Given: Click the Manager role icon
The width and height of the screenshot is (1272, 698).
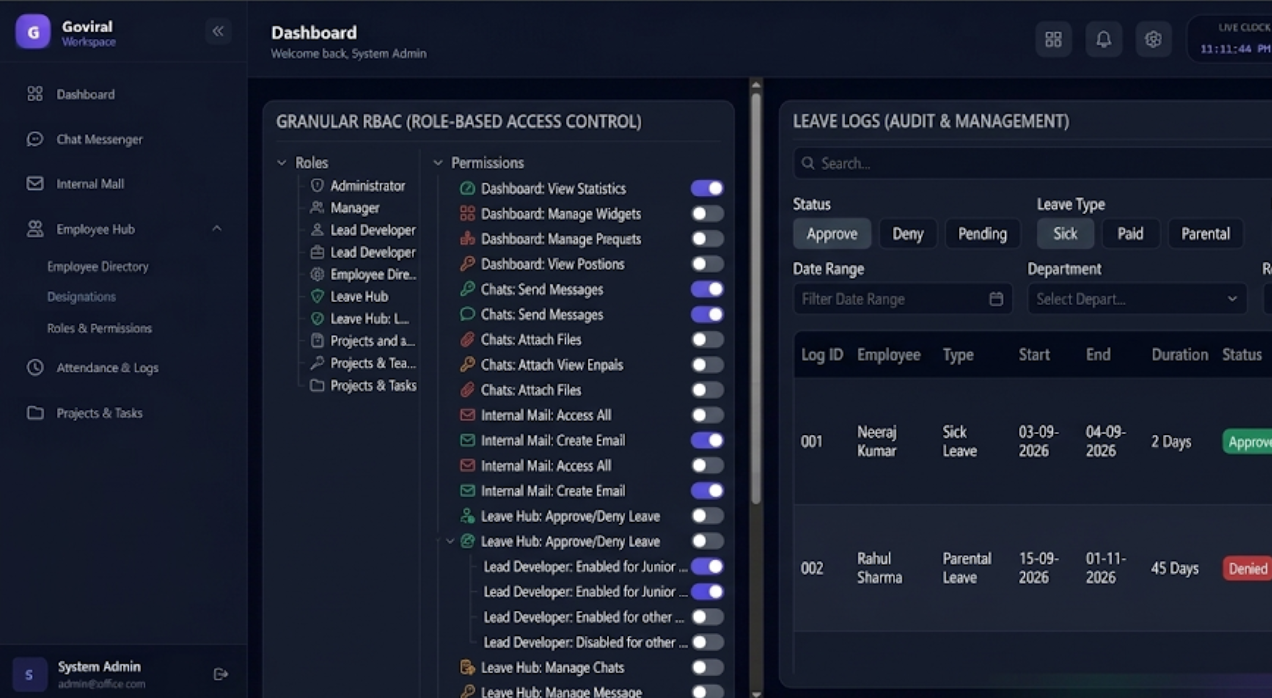Looking at the screenshot, I should click(317, 208).
